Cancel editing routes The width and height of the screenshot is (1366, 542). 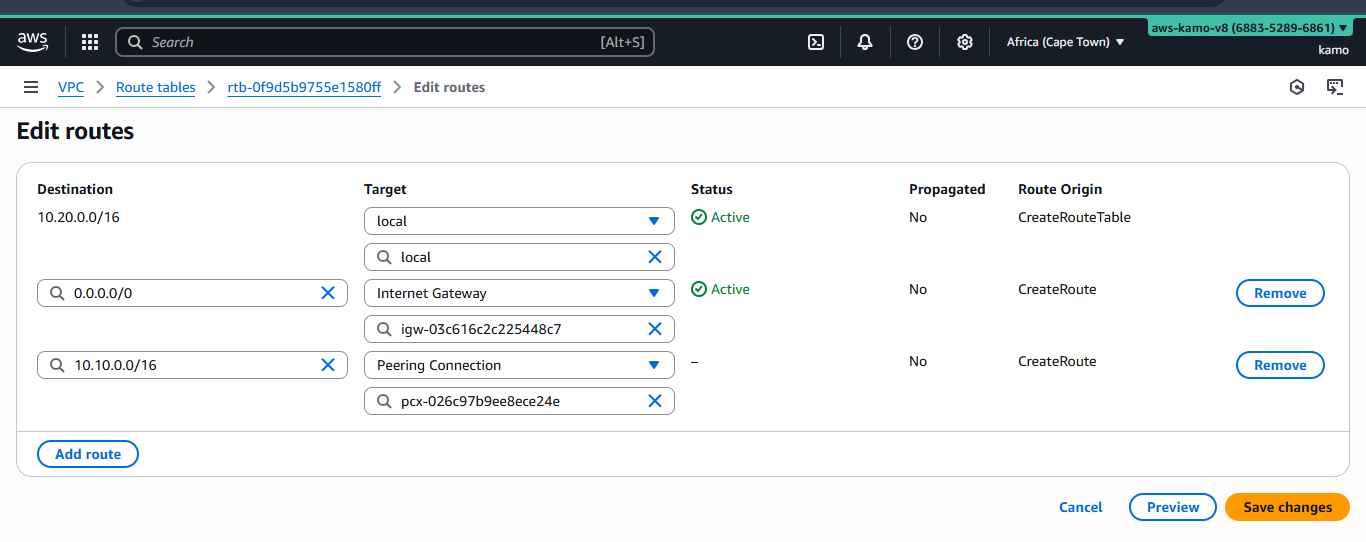pyautogui.click(x=1080, y=507)
